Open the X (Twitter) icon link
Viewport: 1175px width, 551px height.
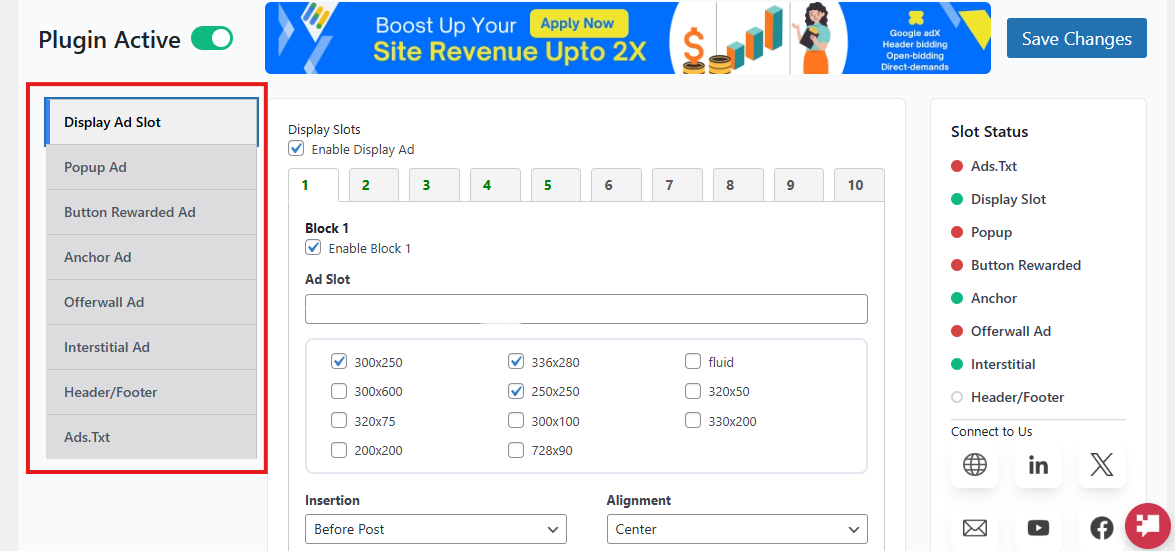tap(1101, 465)
